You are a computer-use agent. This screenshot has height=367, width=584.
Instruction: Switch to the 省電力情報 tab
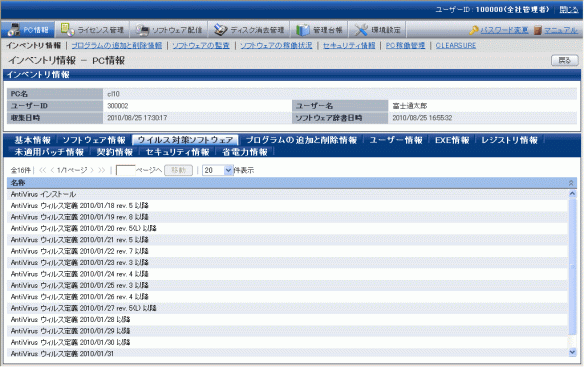(245, 152)
